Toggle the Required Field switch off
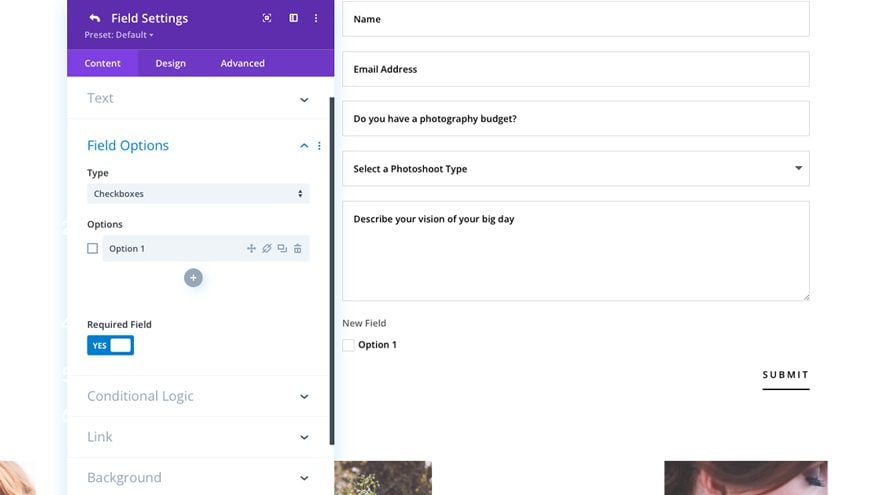This screenshot has height=495, width=880. pos(110,345)
